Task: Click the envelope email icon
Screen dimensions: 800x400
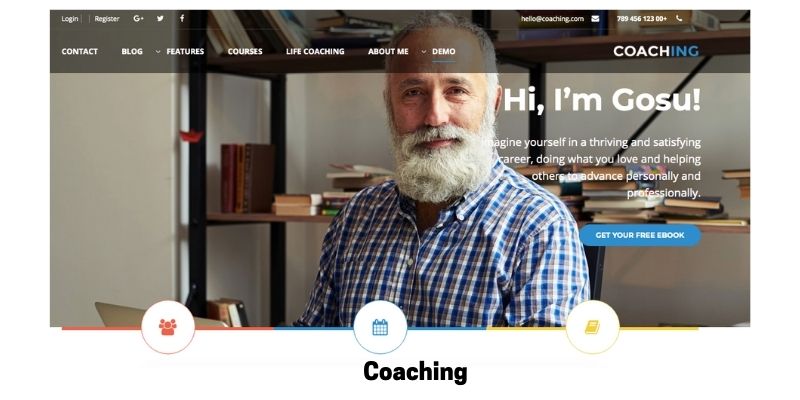Action: [x=595, y=18]
